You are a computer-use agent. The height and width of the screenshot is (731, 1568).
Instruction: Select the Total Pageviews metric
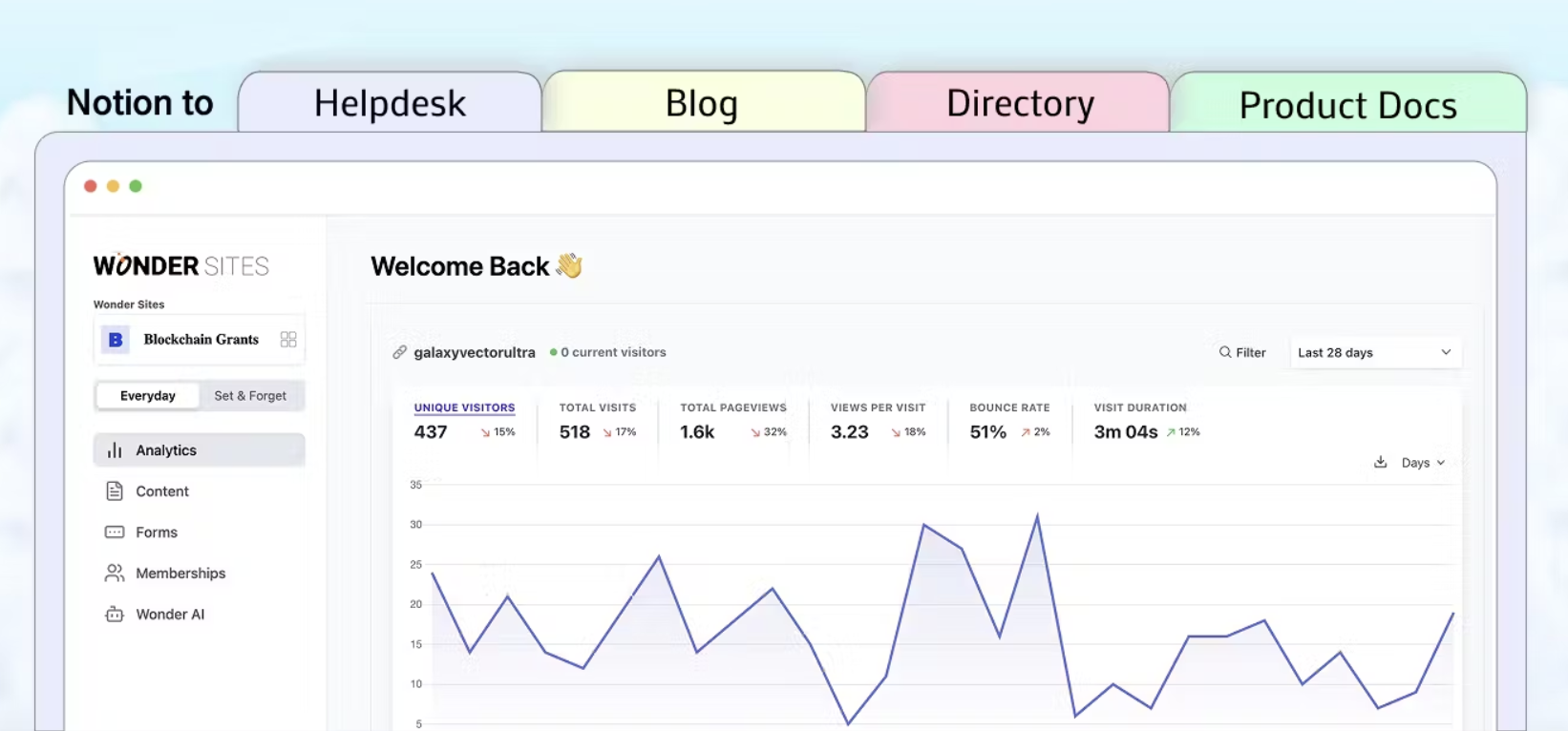[733, 420]
